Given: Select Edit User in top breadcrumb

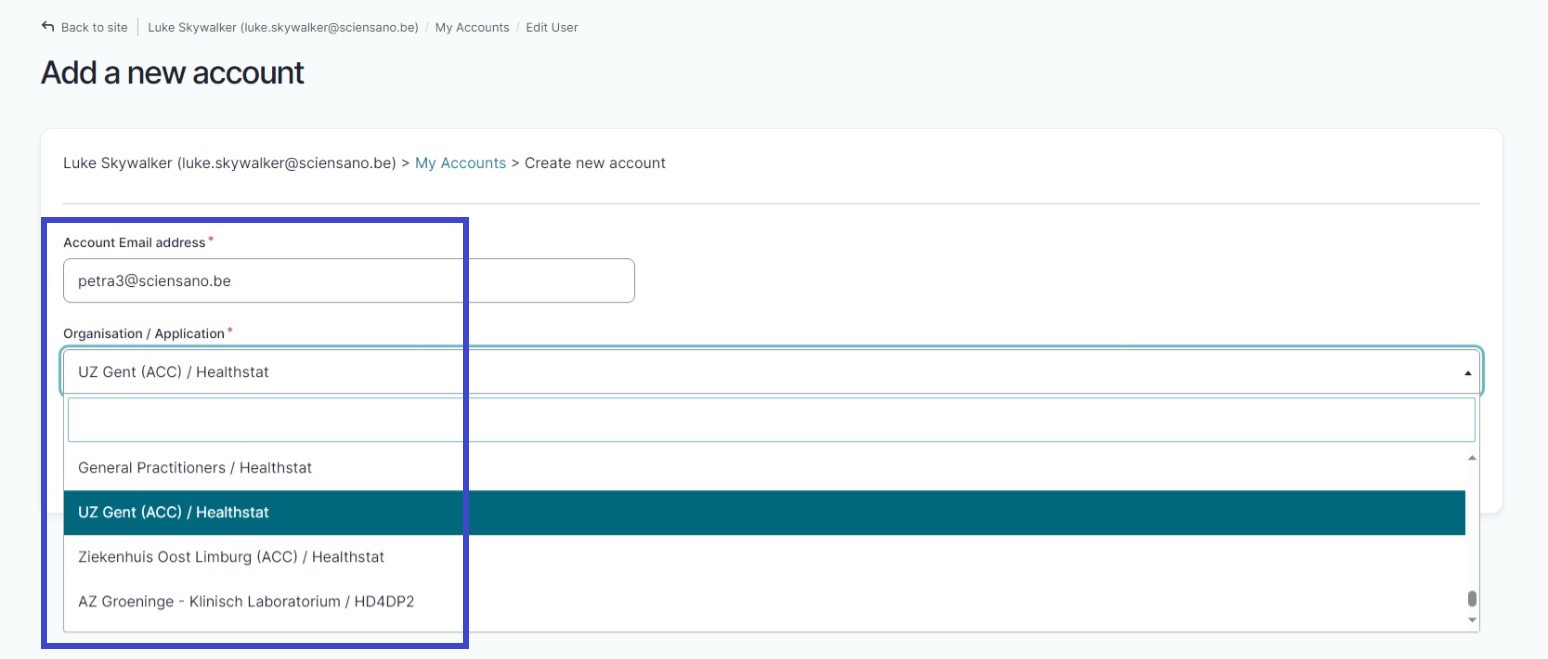Looking at the screenshot, I should (x=552, y=28).
